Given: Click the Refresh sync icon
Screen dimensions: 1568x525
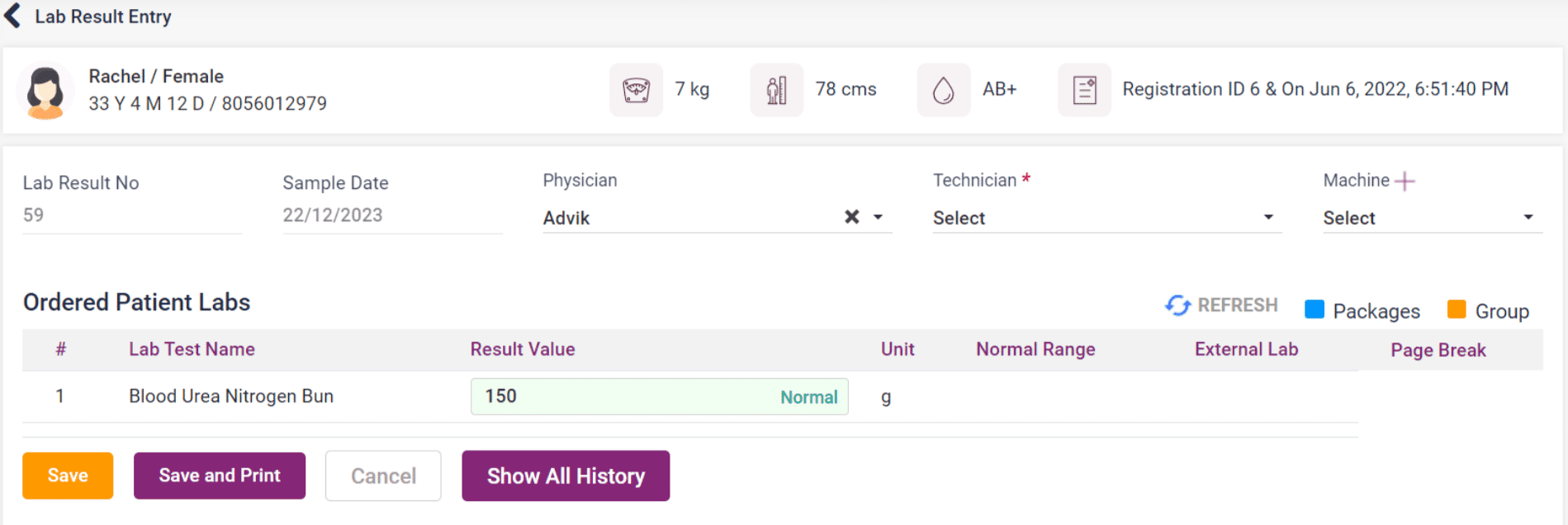Looking at the screenshot, I should click(x=1177, y=305).
